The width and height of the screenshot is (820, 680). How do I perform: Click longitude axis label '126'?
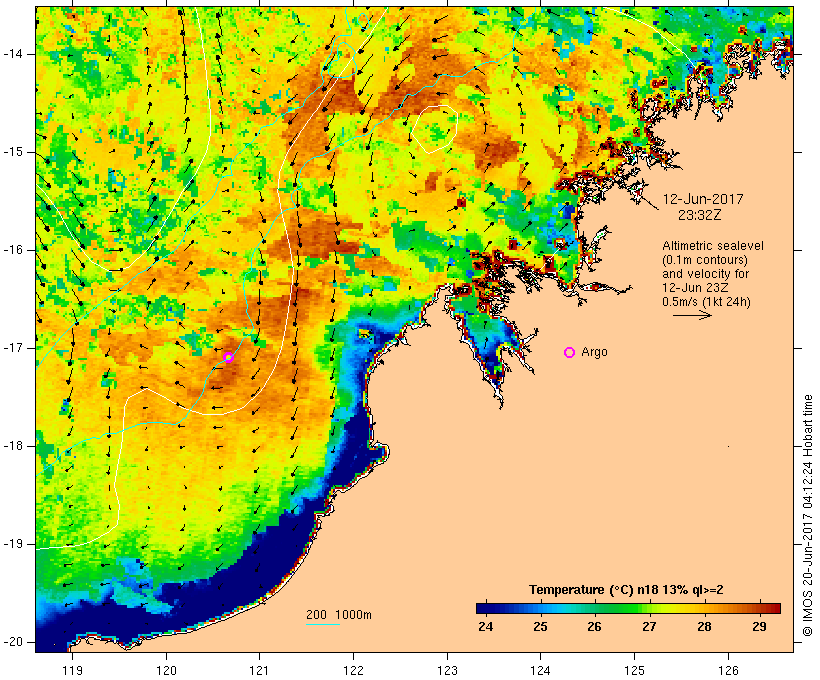click(728, 670)
